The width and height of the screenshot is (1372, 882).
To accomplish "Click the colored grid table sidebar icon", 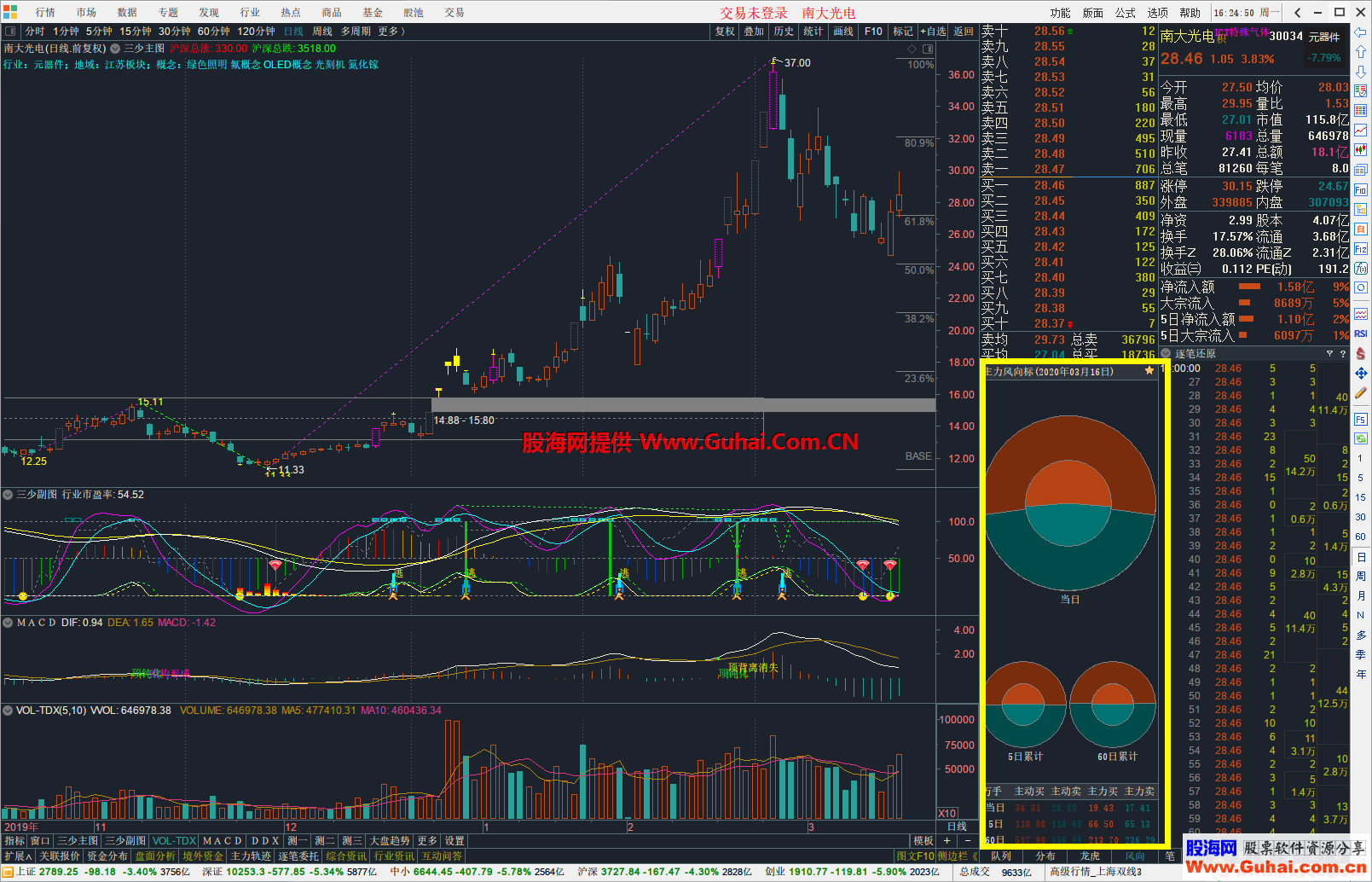I will (1360, 111).
